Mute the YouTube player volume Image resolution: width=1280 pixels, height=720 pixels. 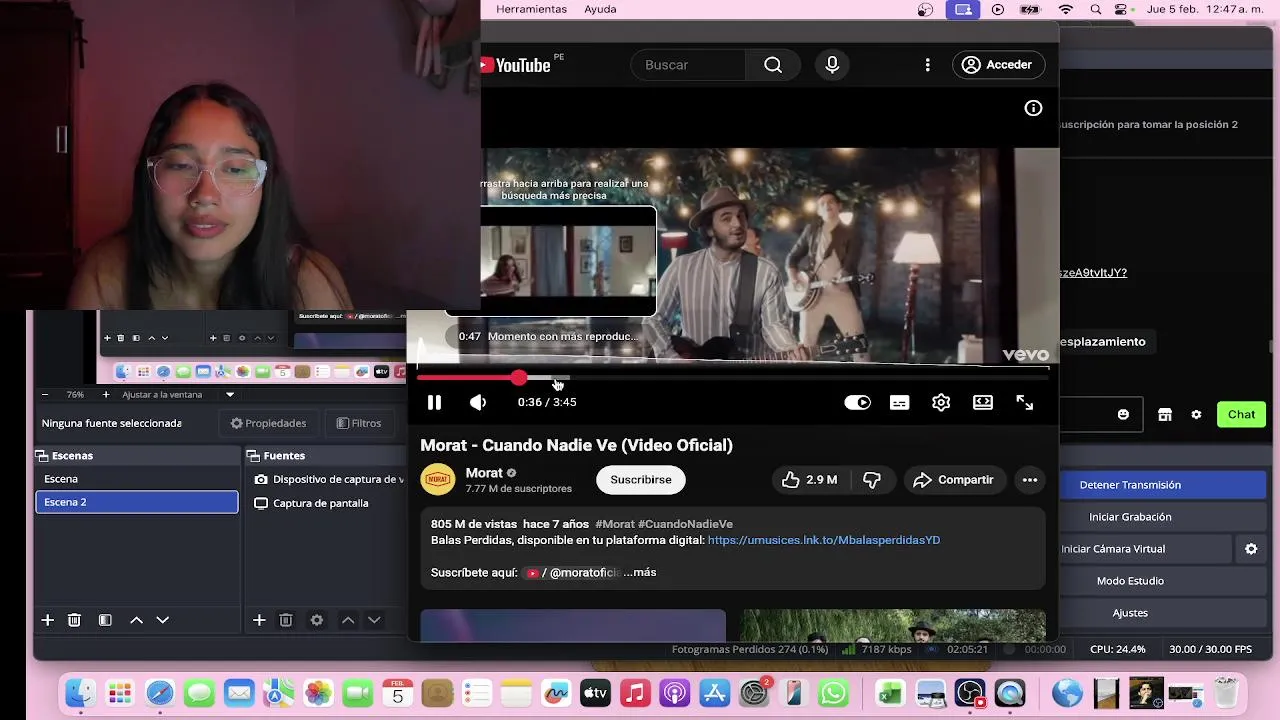point(478,402)
